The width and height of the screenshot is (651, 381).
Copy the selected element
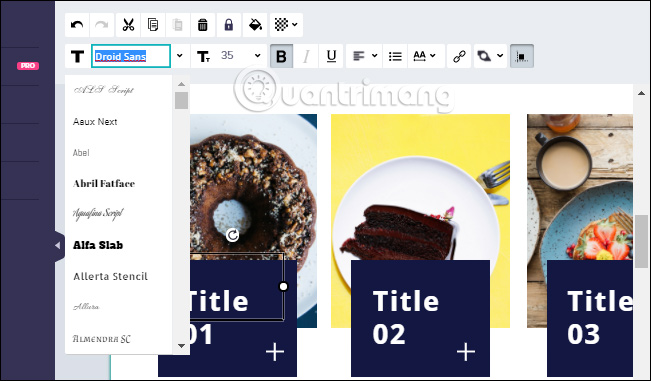[153, 25]
